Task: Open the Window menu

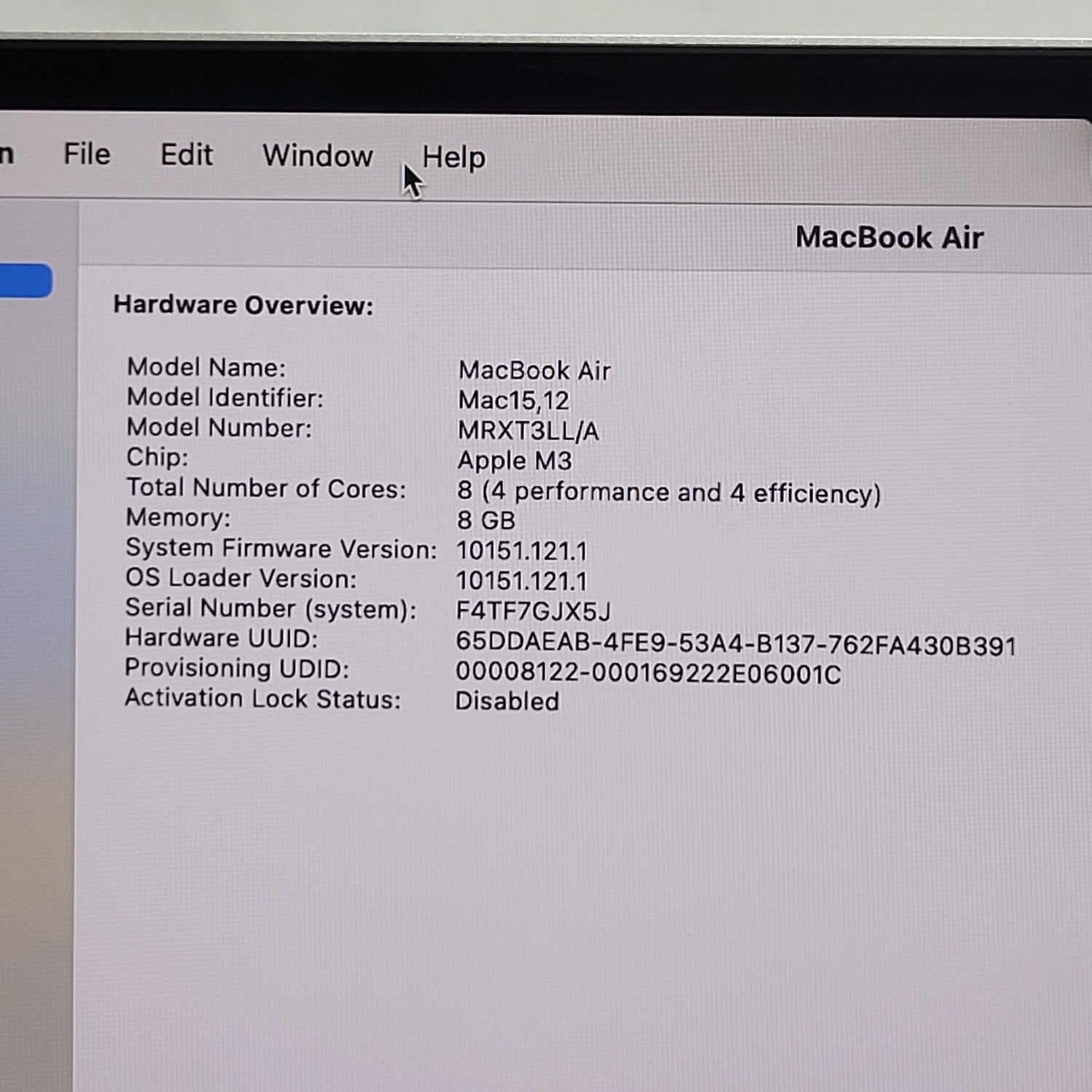Action: click(317, 156)
